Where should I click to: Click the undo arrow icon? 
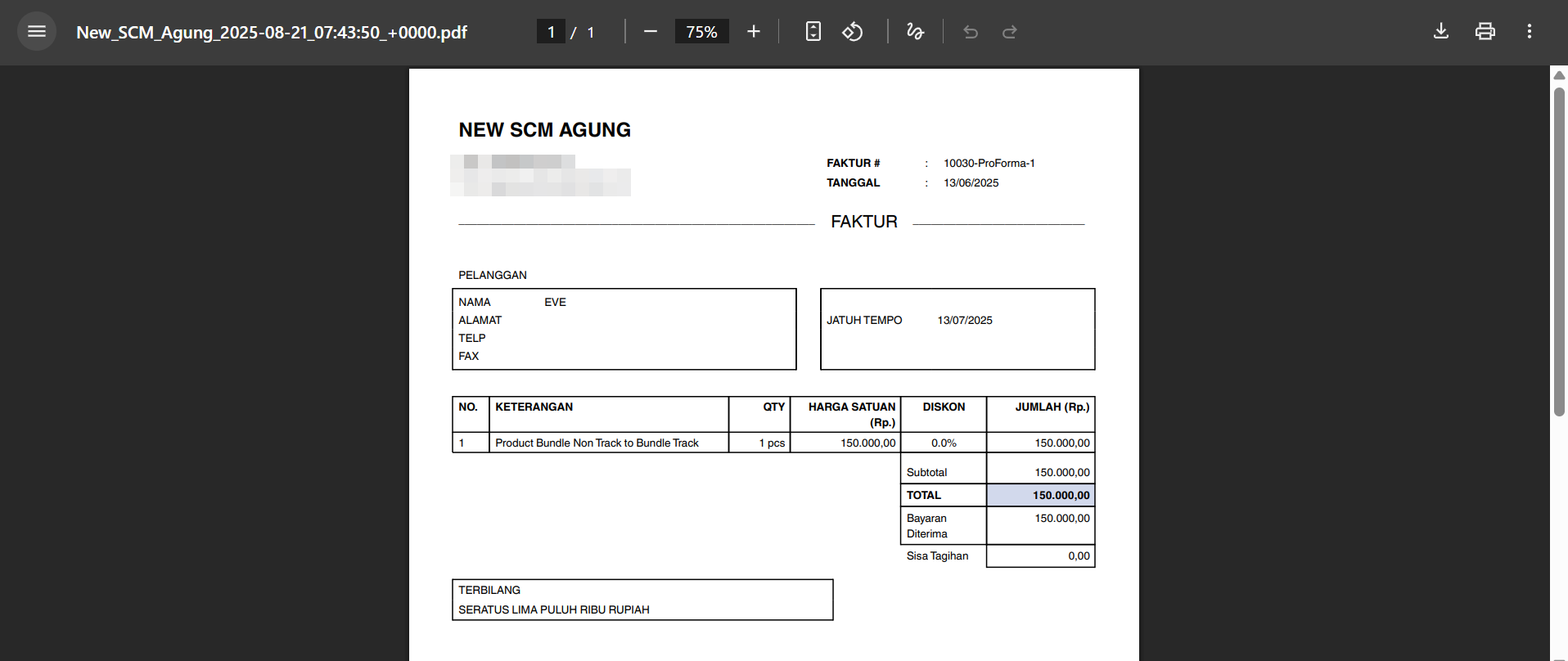tap(971, 32)
